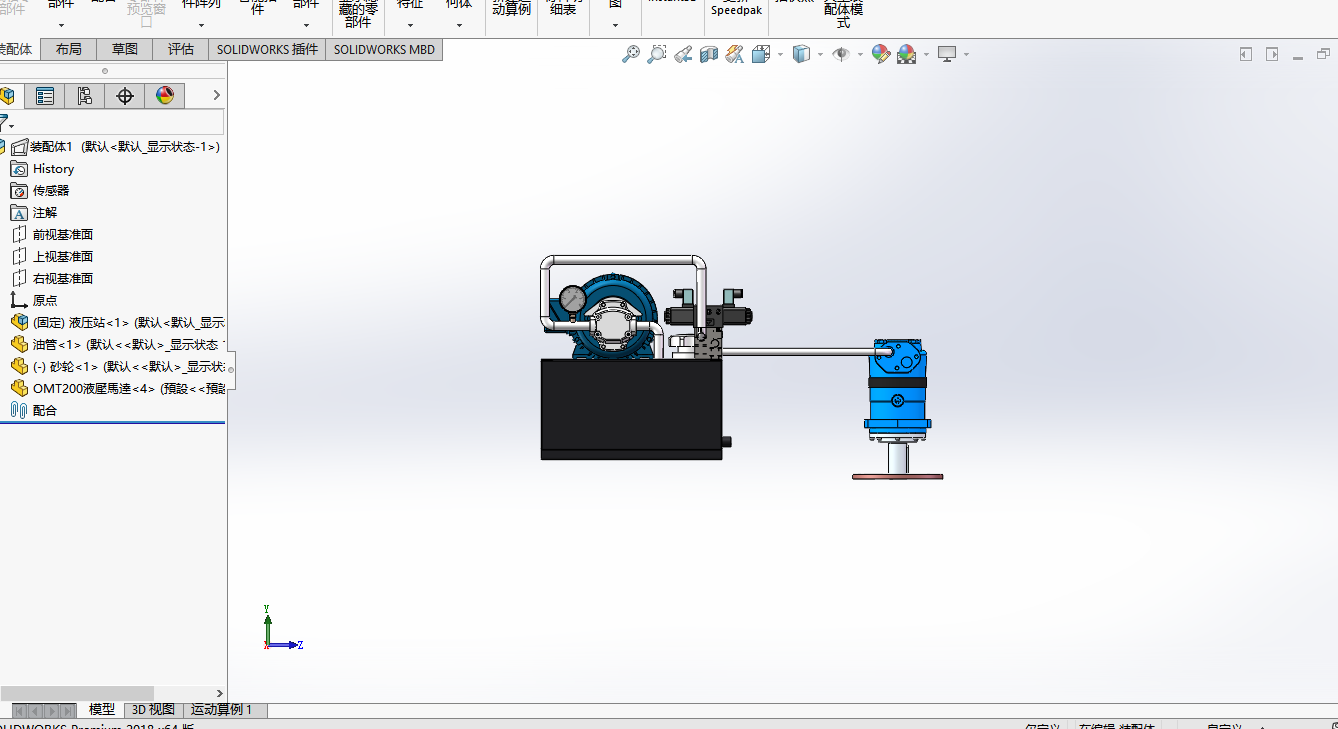
Task: Select OMT200液壓馬達<4> component
Action: click(x=117, y=389)
